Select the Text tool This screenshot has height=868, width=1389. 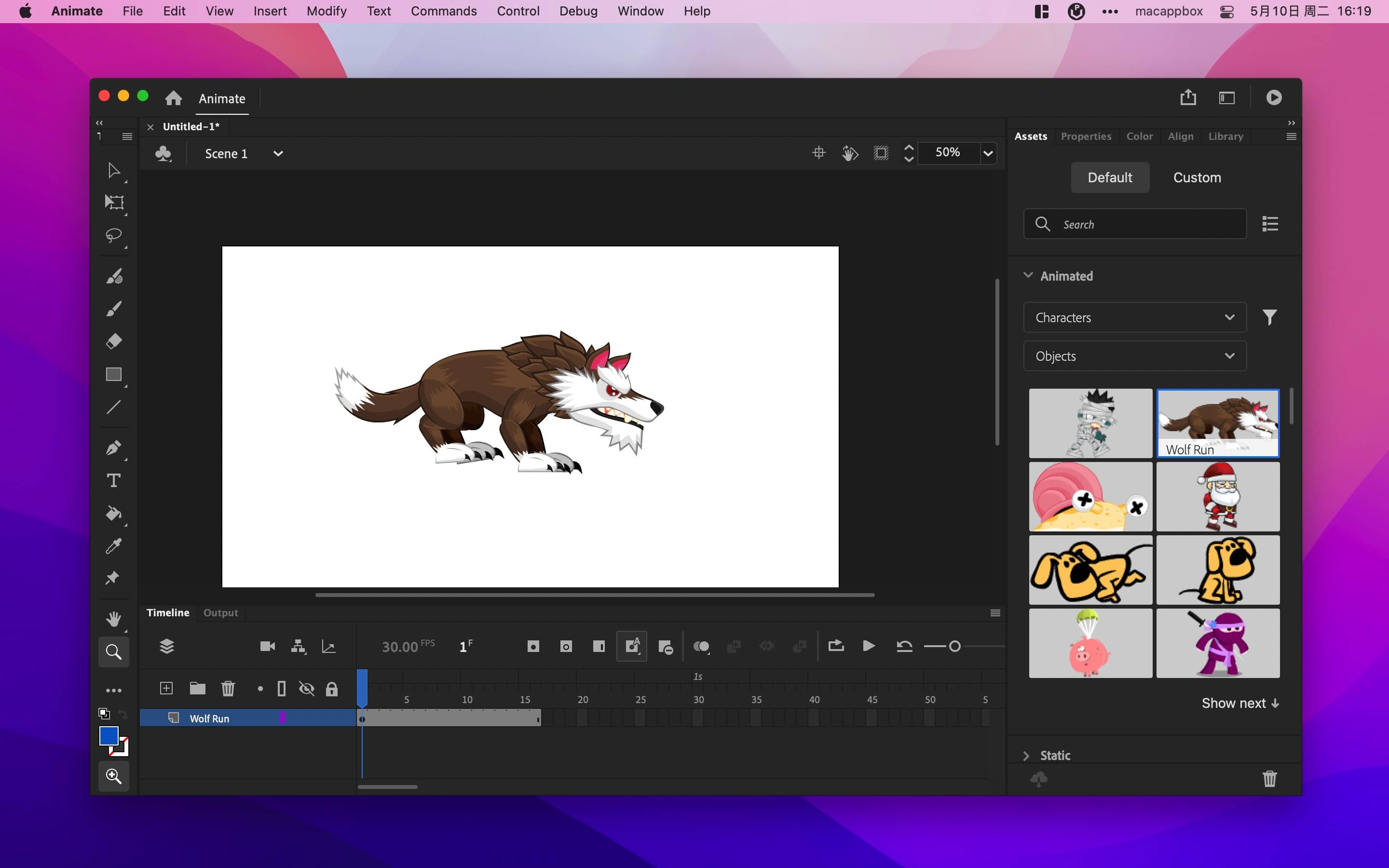114,480
